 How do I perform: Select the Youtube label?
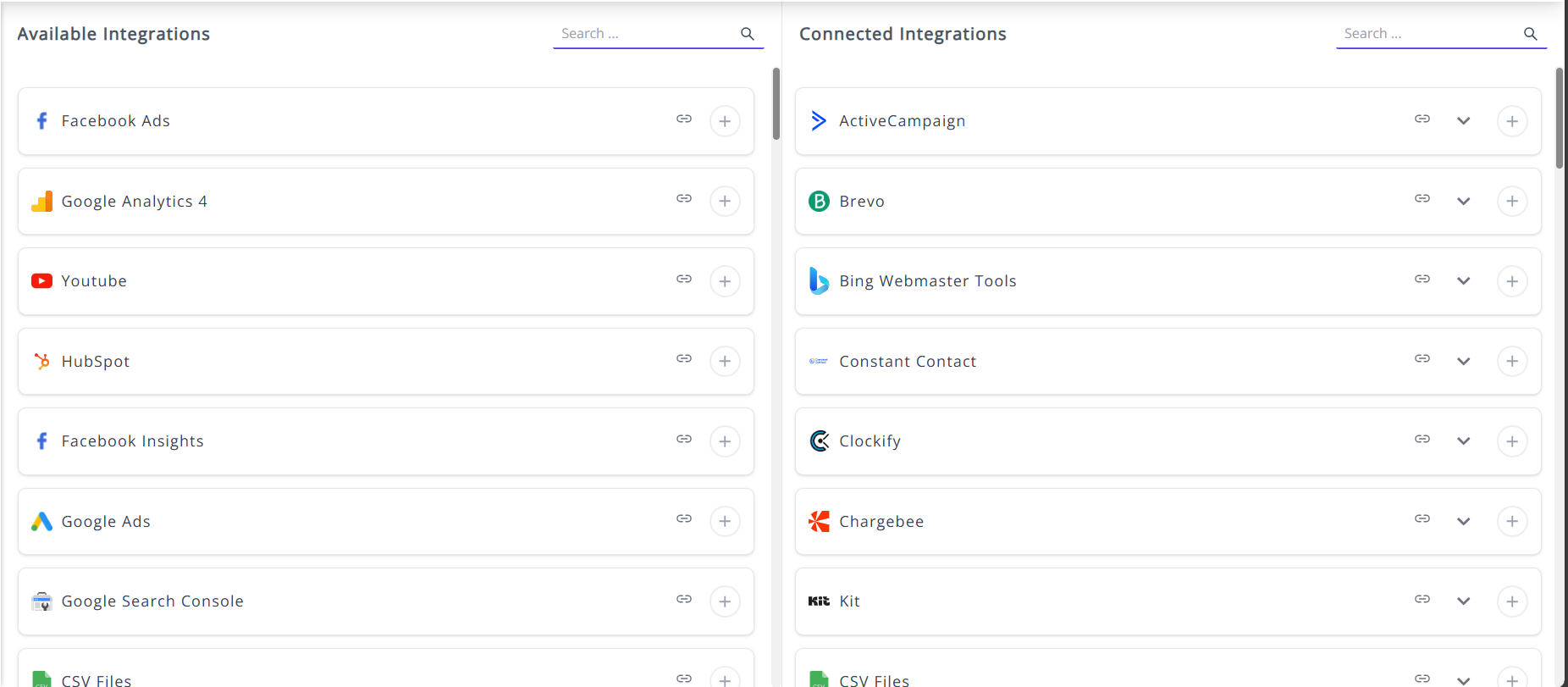click(x=94, y=281)
